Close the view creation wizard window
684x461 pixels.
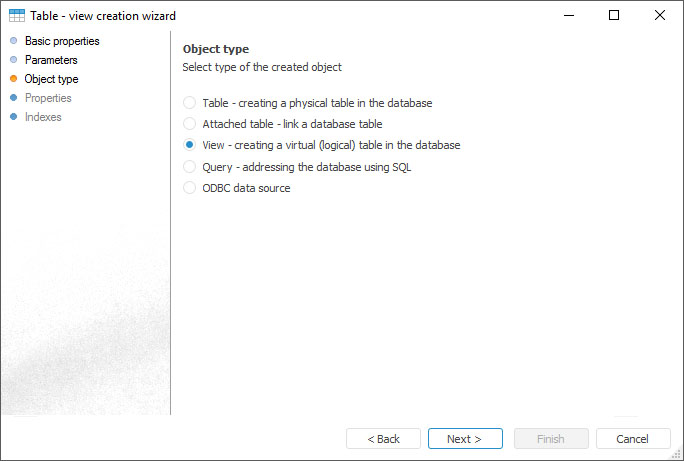[659, 15]
